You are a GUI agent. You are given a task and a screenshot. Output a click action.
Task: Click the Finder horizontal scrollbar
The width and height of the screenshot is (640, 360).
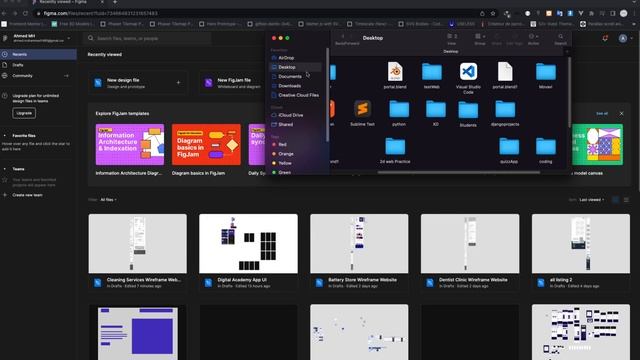[459, 172]
